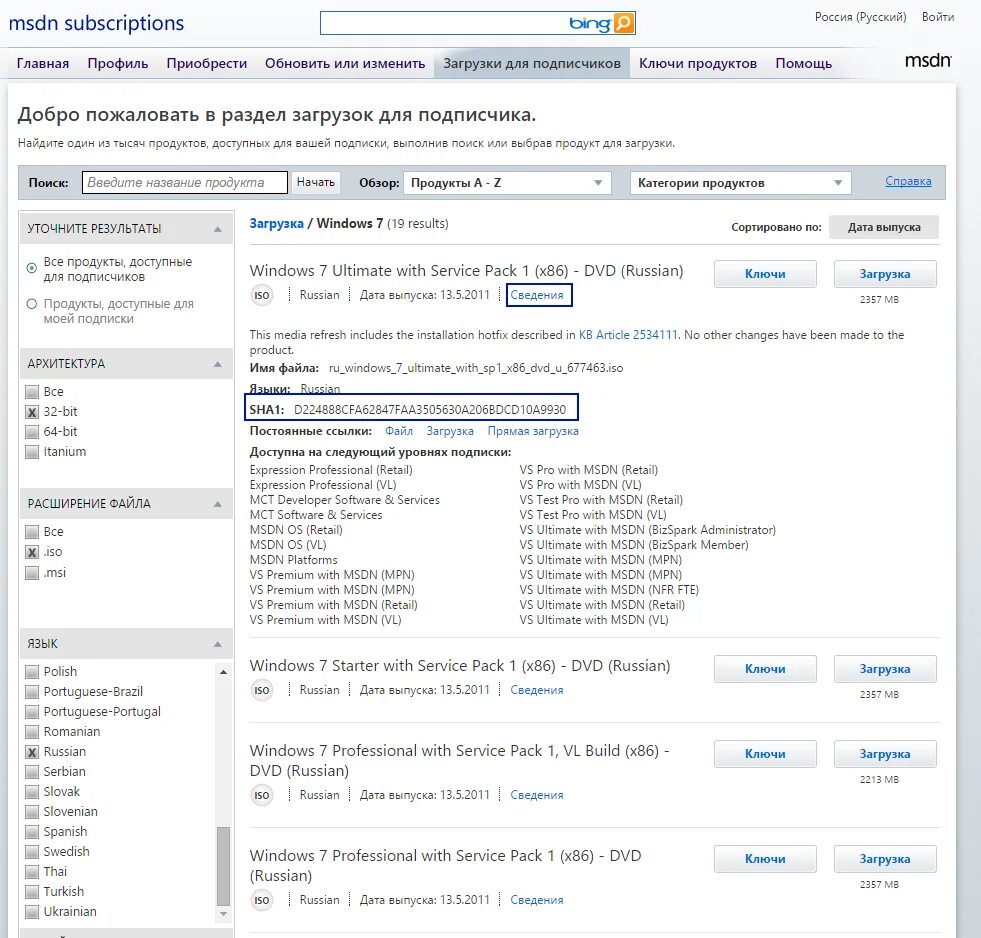Collapse the АРХИТЕКТУРА filter section
The height and width of the screenshot is (938, 981).
(218, 364)
